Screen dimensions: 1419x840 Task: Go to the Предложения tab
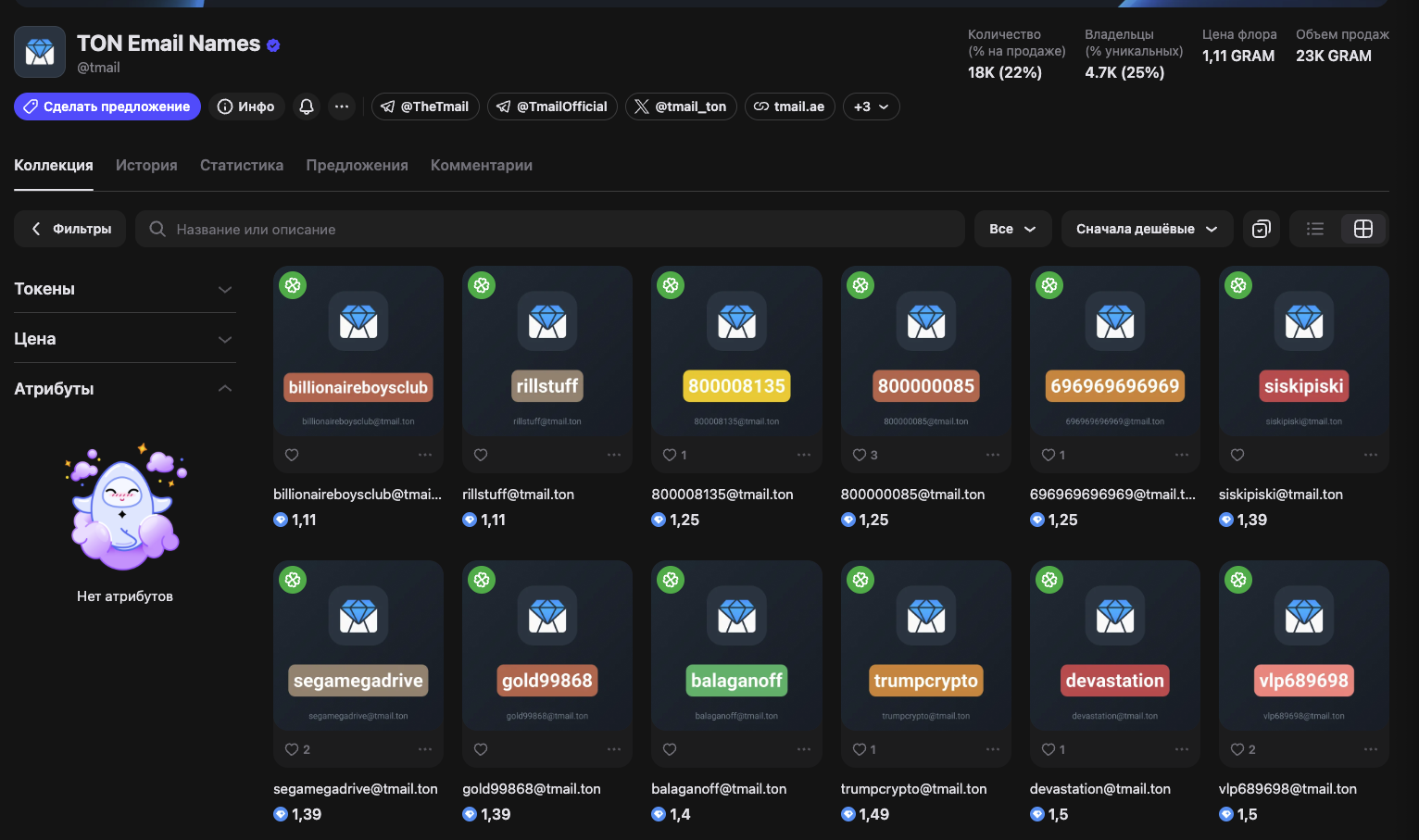[358, 165]
